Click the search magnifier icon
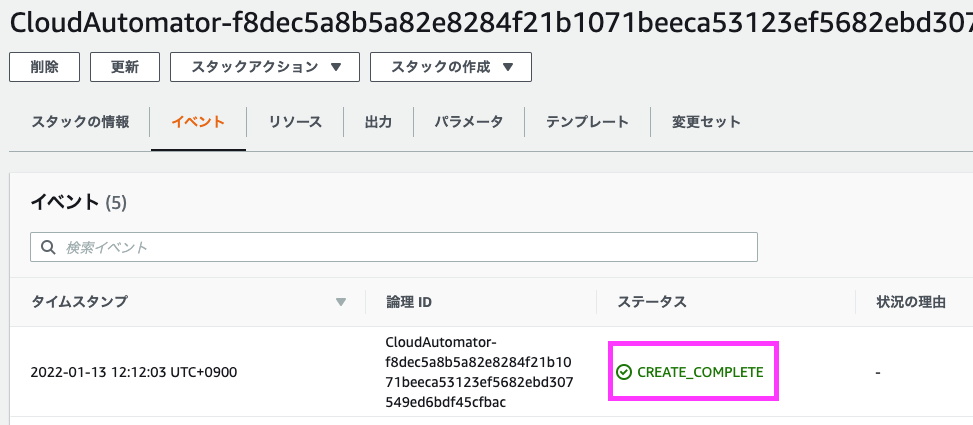Viewport: 973px width, 425px height. point(48,247)
